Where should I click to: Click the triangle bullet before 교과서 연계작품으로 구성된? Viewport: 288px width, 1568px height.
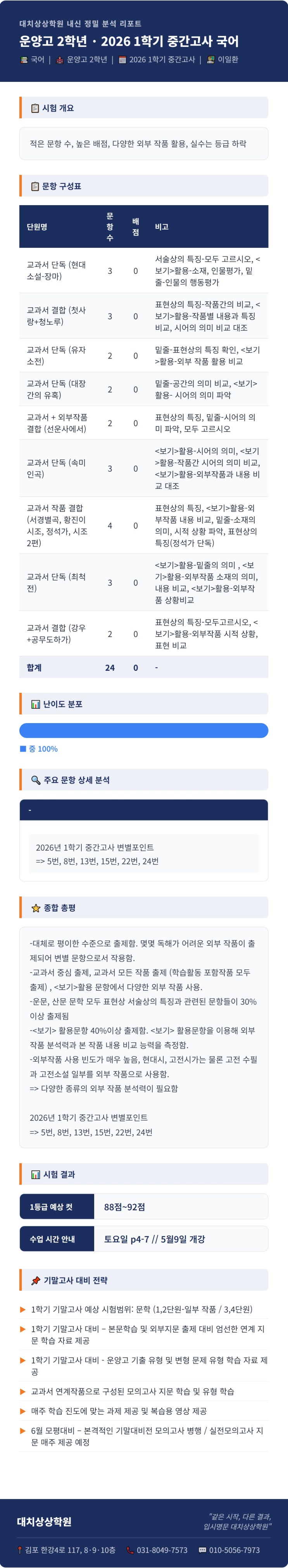[23, 1391]
